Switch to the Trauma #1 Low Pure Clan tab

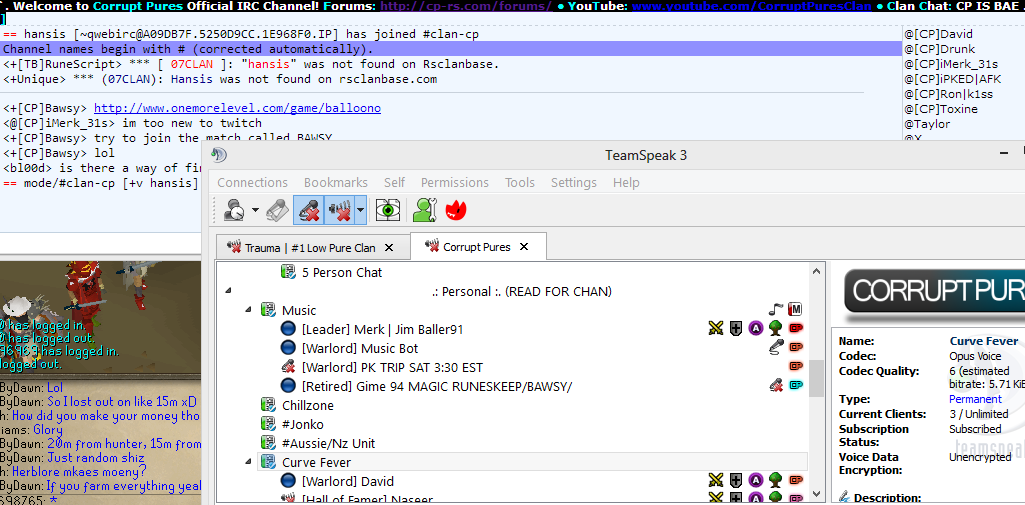coord(310,248)
